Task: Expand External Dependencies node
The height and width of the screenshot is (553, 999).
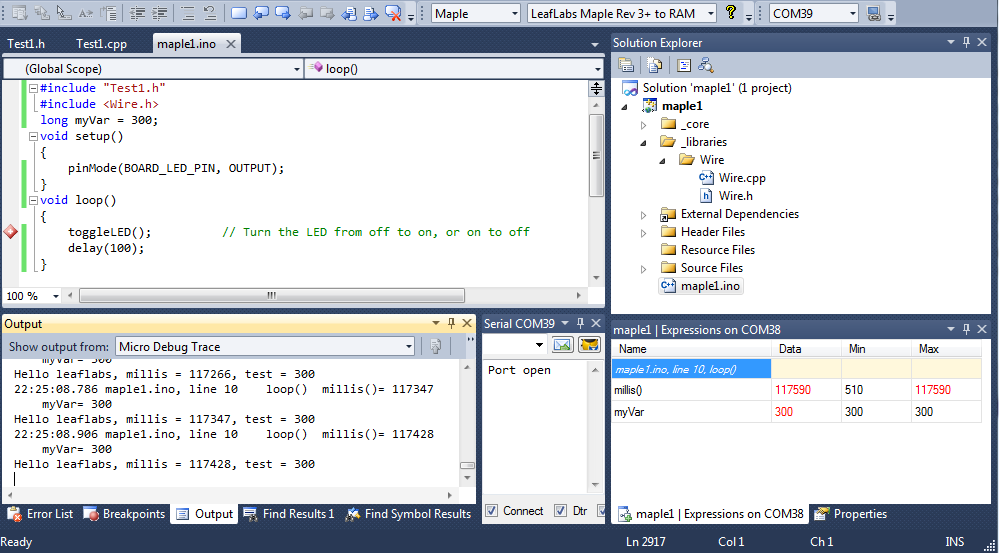Action: click(643, 215)
